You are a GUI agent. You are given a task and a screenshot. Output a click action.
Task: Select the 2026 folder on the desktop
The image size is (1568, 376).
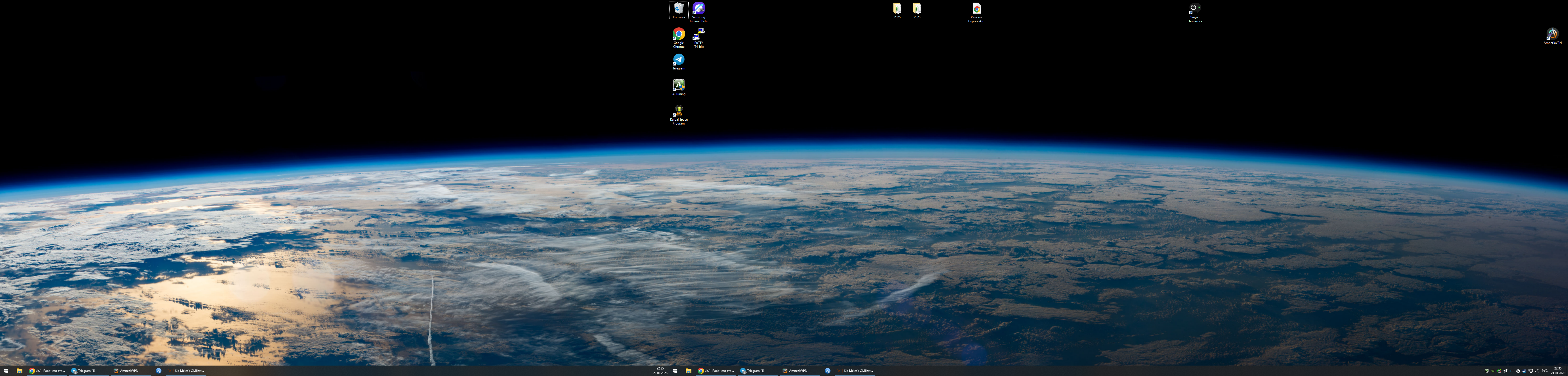point(917,9)
